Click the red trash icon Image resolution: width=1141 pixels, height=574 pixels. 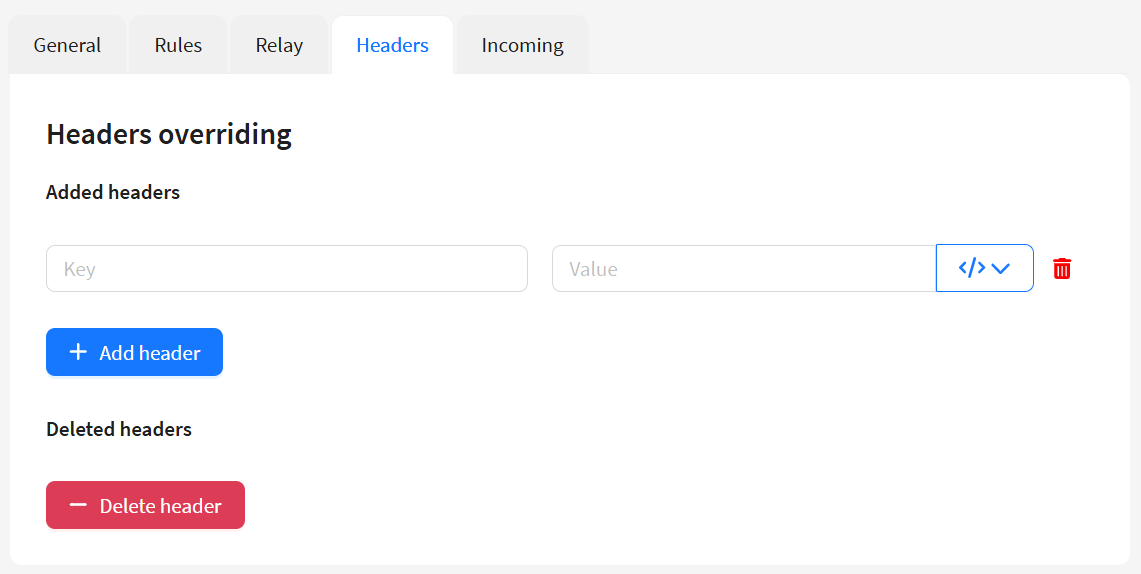point(1062,268)
